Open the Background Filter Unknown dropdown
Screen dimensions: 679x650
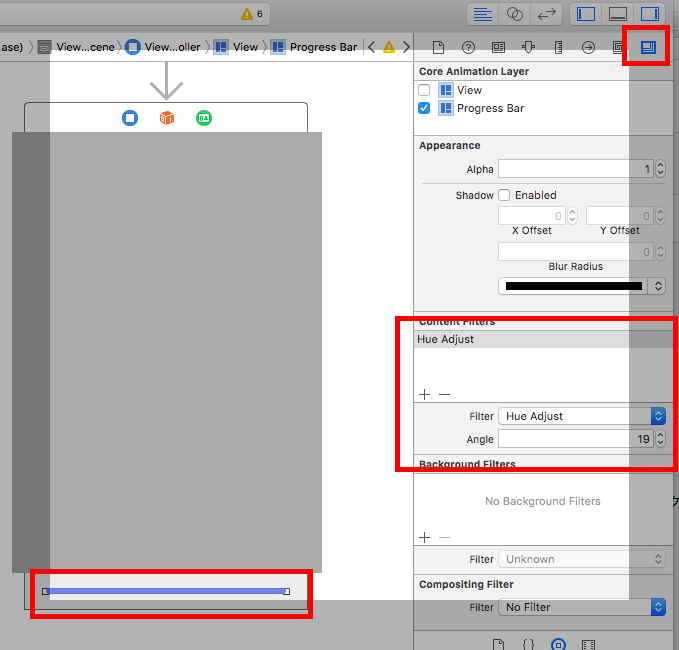click(x=582, y=559)
